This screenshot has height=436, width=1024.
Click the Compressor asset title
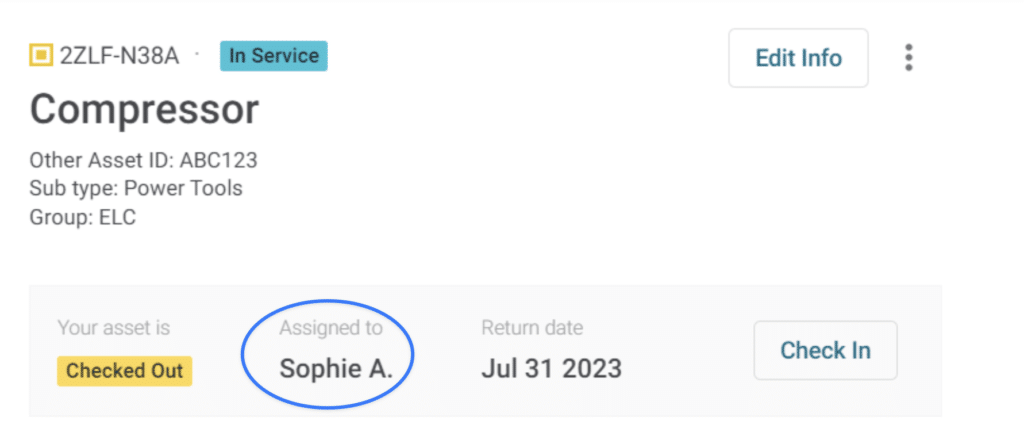click(x=144, y=109)
